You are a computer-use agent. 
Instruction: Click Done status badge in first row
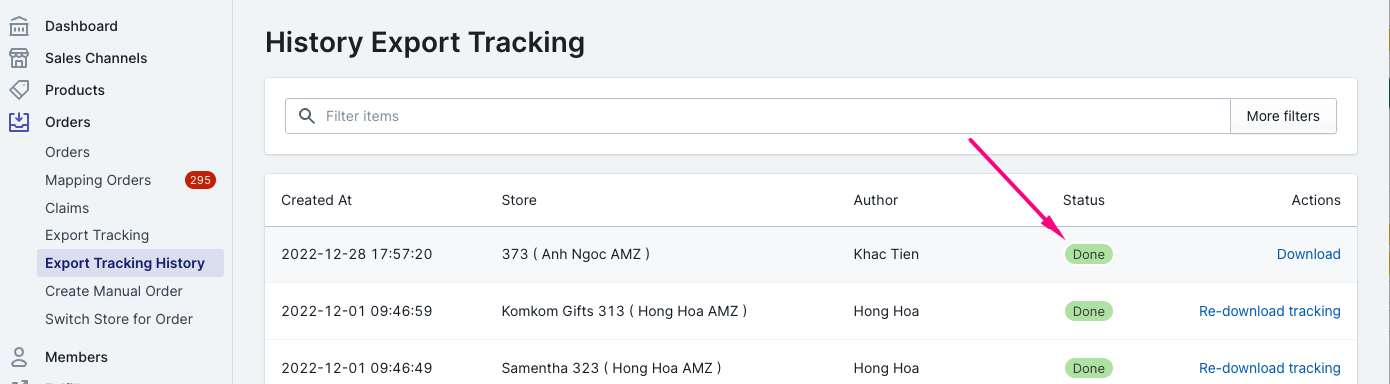tap(1088, 254)
